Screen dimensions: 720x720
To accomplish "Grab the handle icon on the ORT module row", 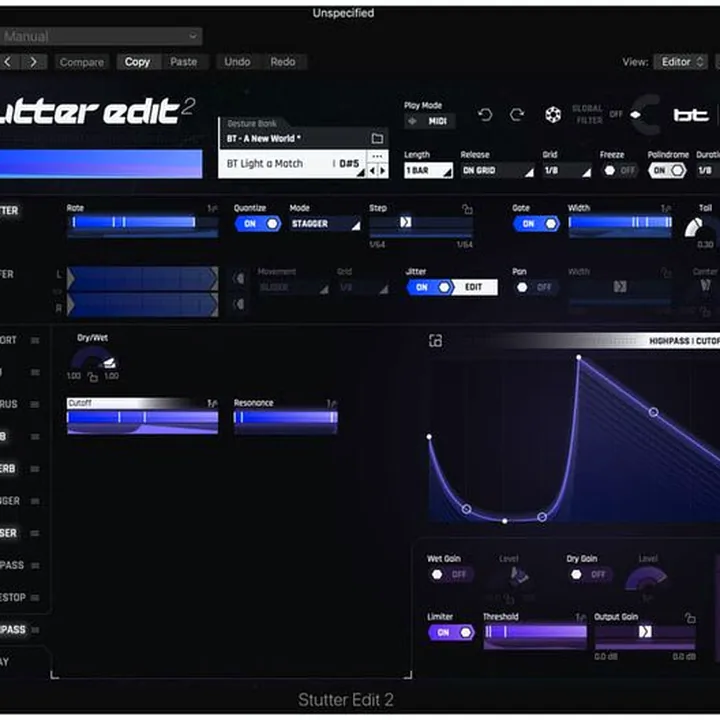I will pos(35,340).
